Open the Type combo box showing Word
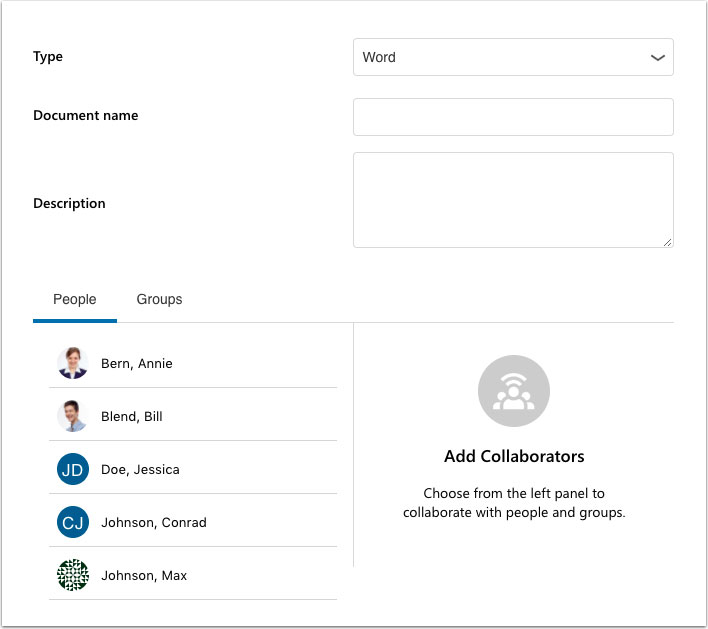The width and height of the screenshot is (708, 629). tap(500, 58)
